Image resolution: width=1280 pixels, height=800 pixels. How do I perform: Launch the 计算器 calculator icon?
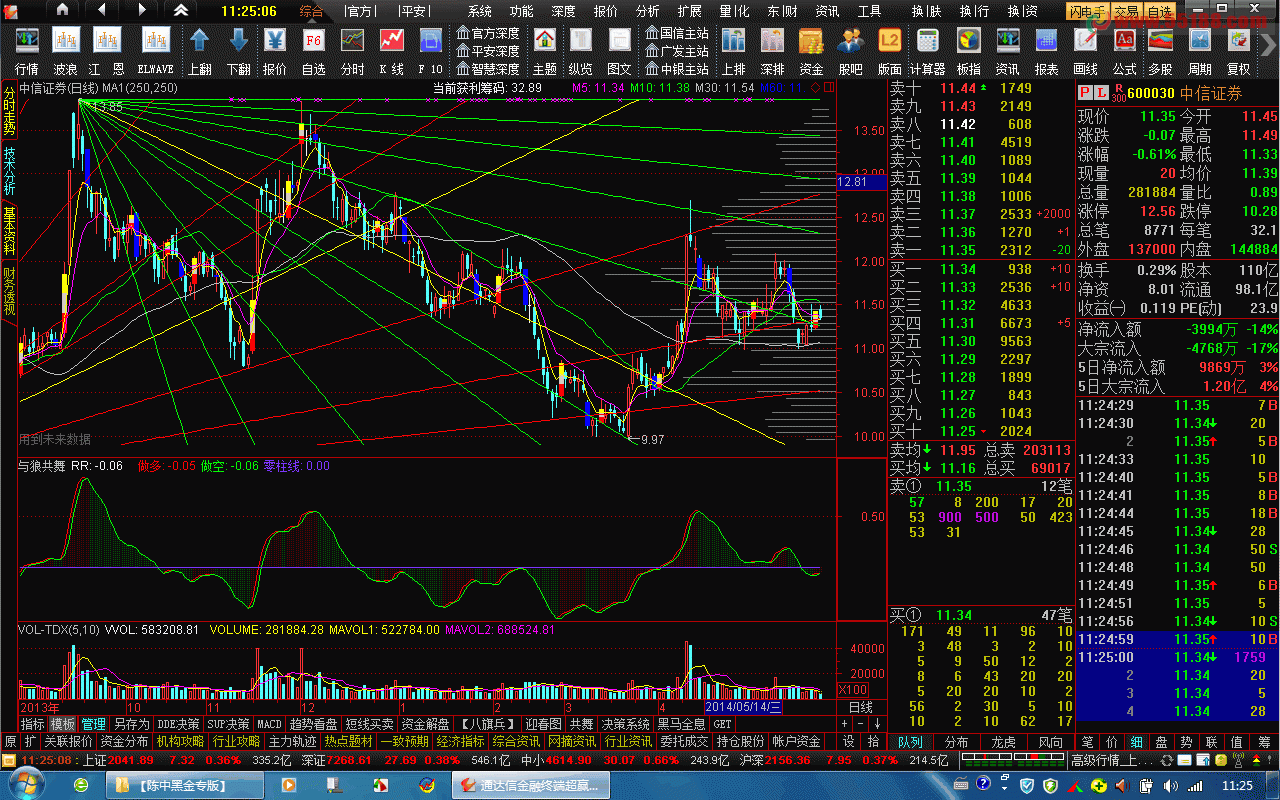click(928, 41)
